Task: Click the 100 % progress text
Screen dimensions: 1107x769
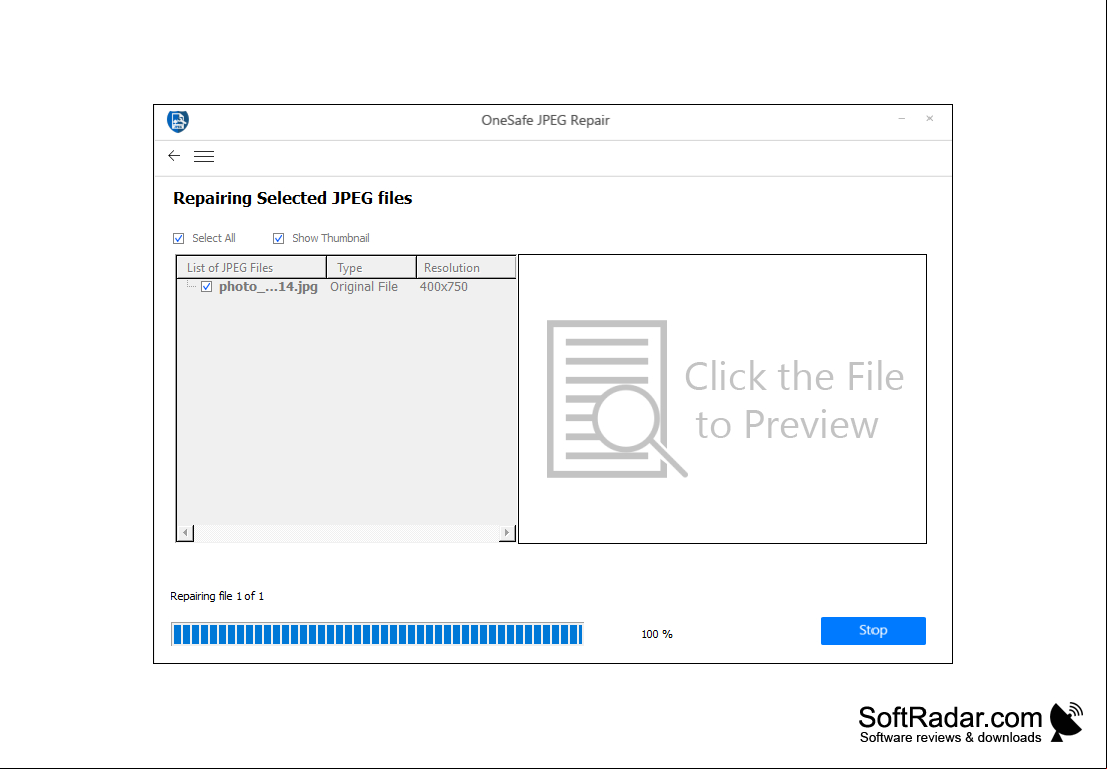Action: [657, 634]
